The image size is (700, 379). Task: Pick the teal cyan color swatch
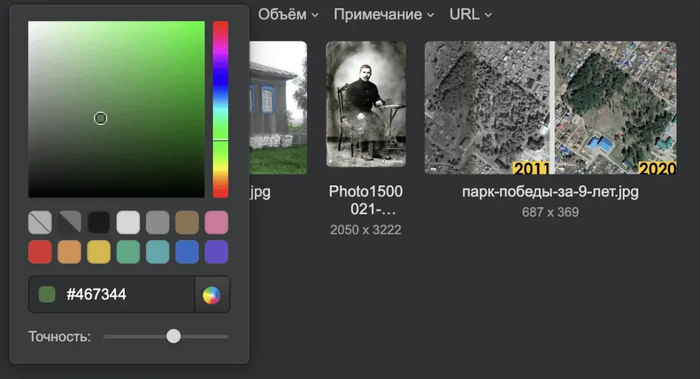point(158,252)
